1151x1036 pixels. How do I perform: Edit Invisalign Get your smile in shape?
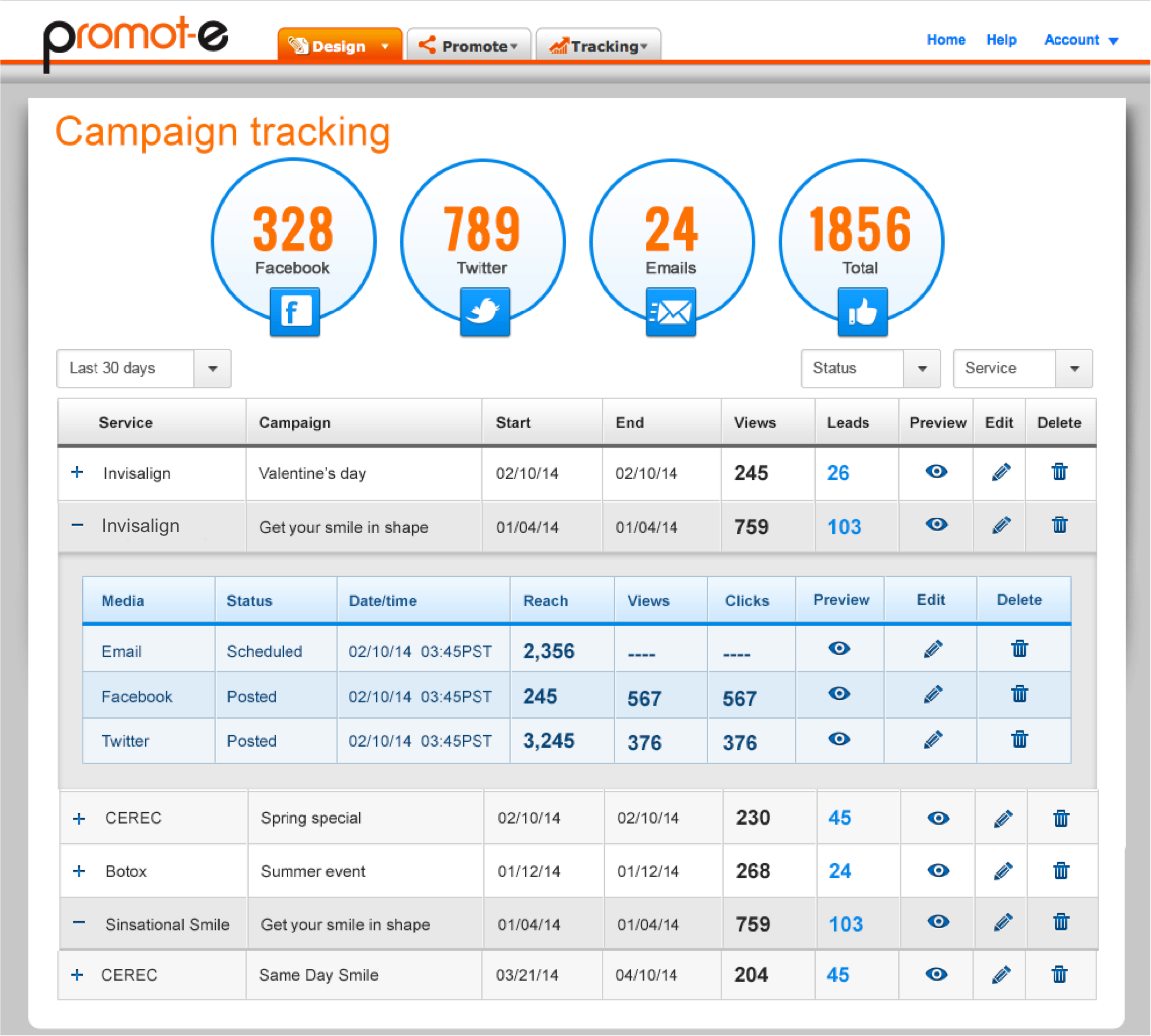(x=1001, y=525)
